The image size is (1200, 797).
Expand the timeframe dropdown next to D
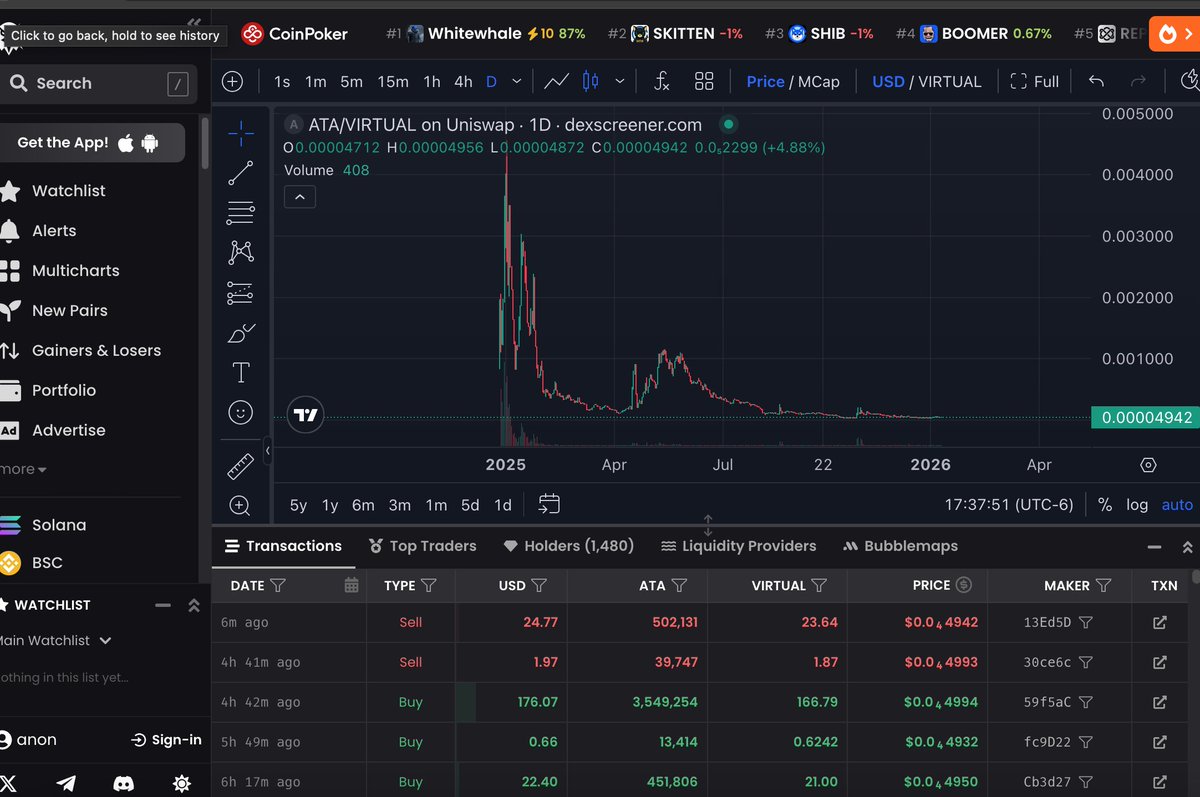click(x=516, y=81)
